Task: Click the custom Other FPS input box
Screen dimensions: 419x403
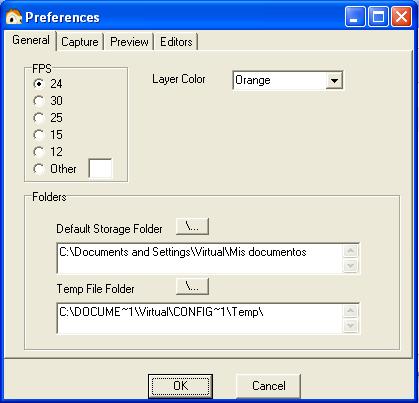Action: coord(100,168)
